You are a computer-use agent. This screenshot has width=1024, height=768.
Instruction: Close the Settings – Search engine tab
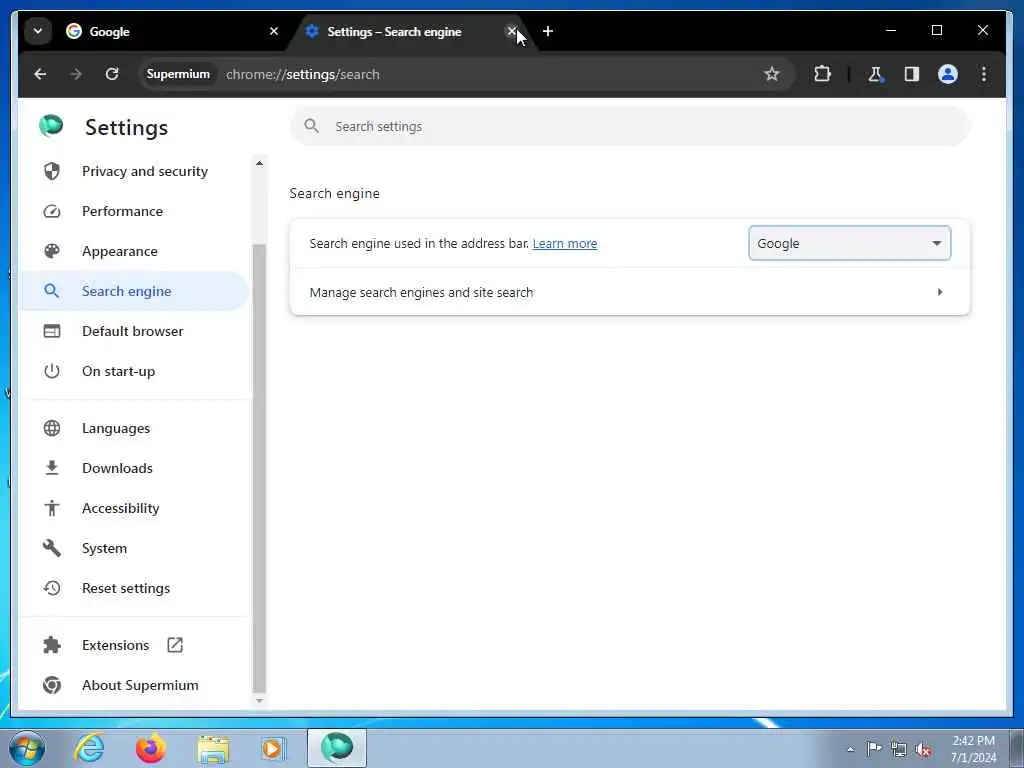tap(511, 31)
